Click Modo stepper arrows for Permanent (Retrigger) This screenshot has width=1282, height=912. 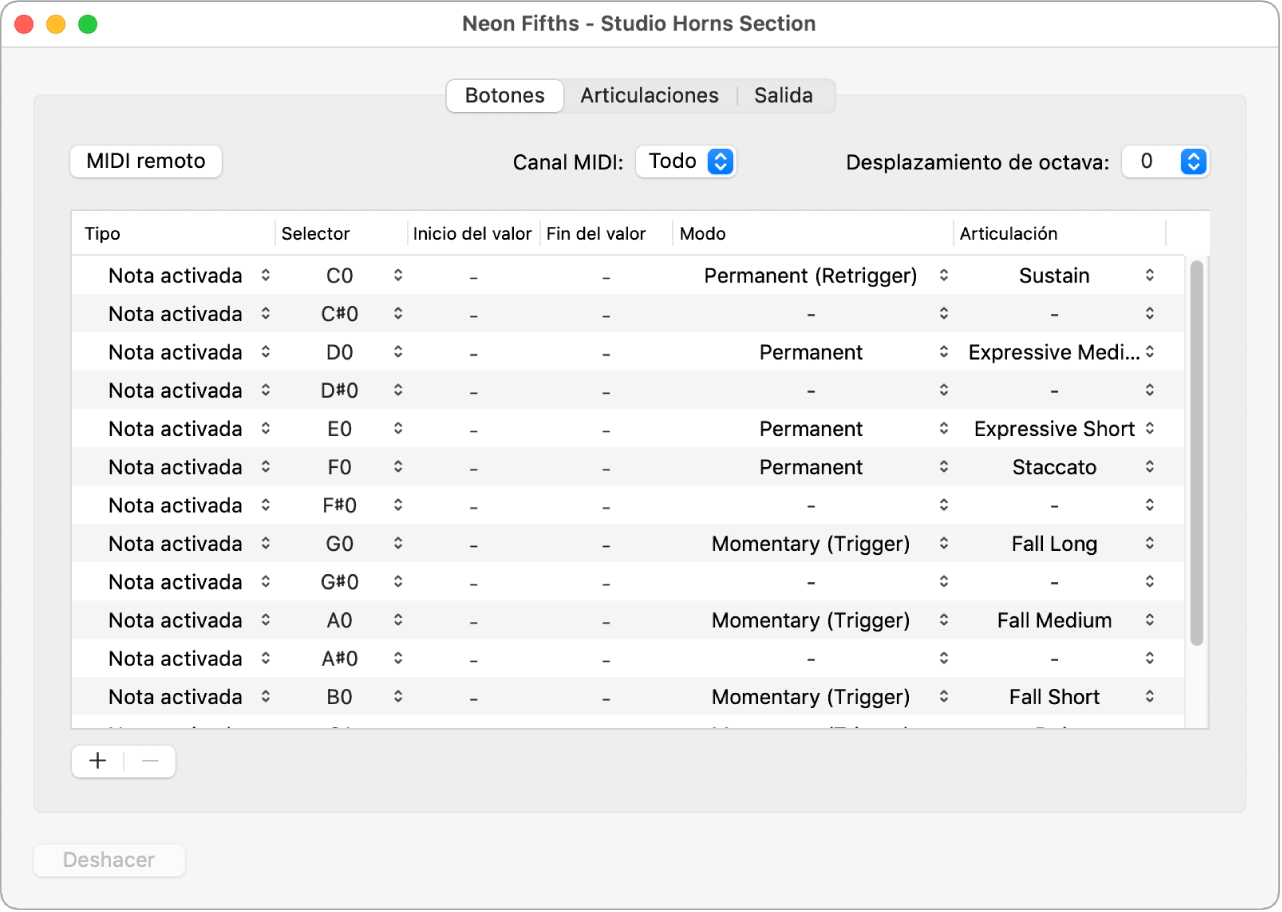[x=943, y=275]
